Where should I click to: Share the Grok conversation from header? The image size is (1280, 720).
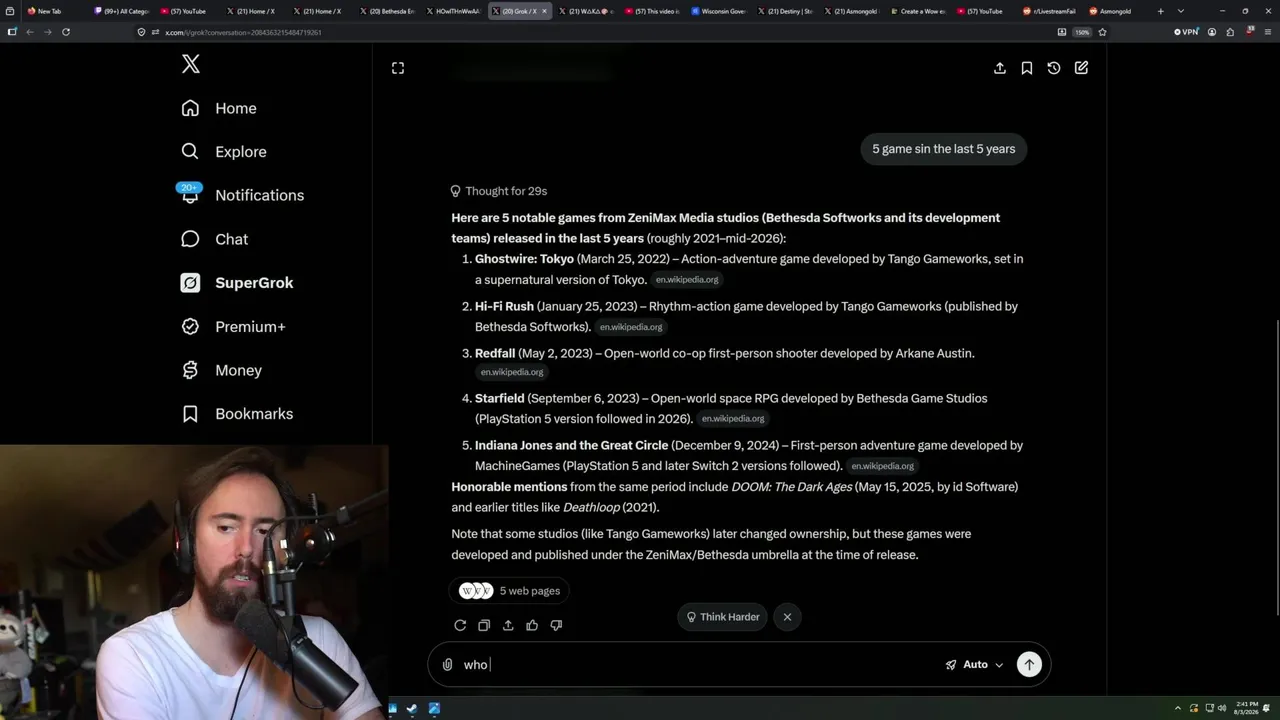1000,68
